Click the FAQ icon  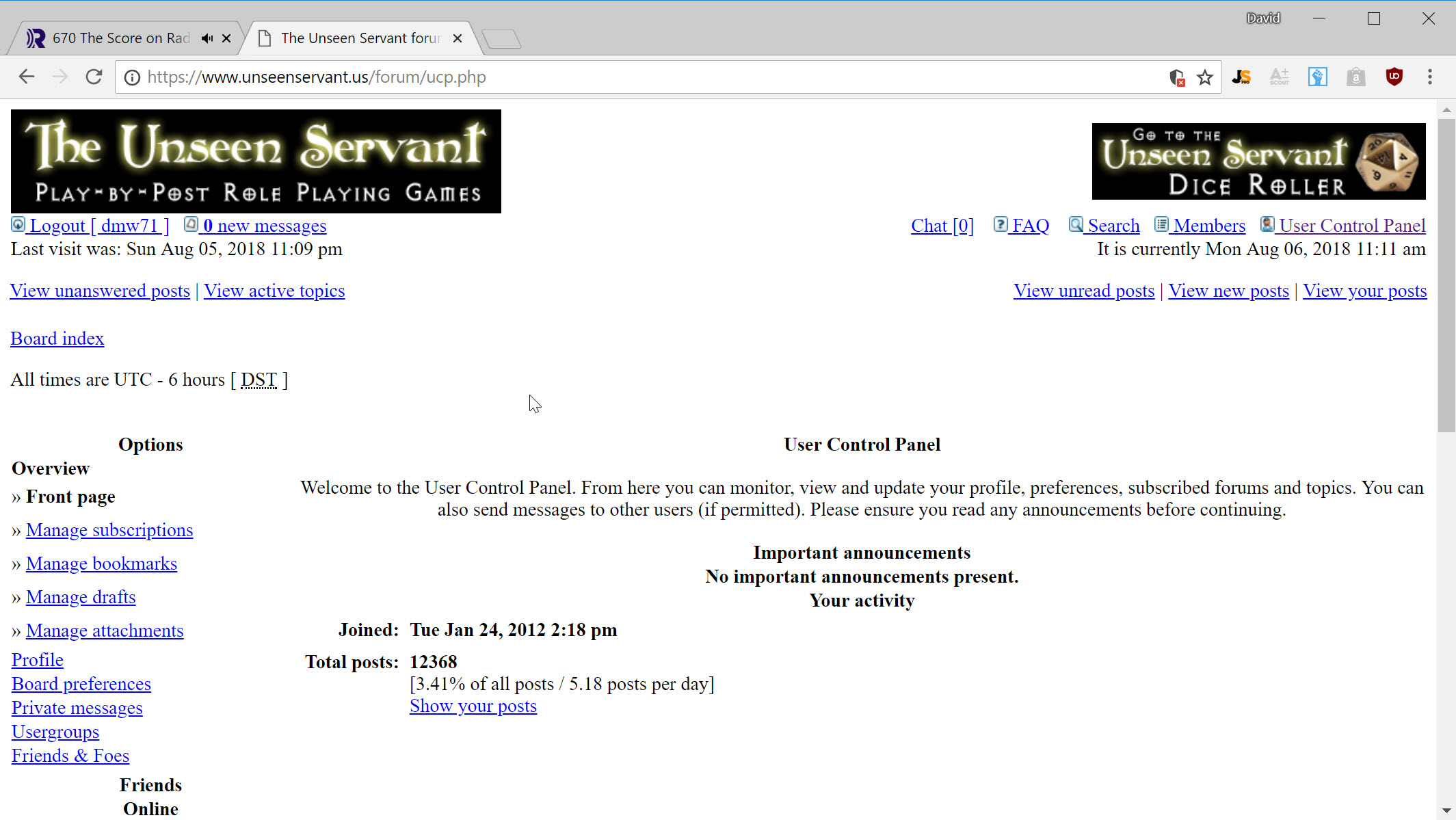pyautogui.click(x=1000, y=224)
